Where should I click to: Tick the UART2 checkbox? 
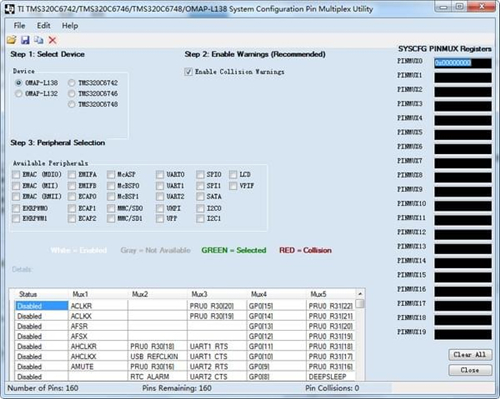[160, 196]
